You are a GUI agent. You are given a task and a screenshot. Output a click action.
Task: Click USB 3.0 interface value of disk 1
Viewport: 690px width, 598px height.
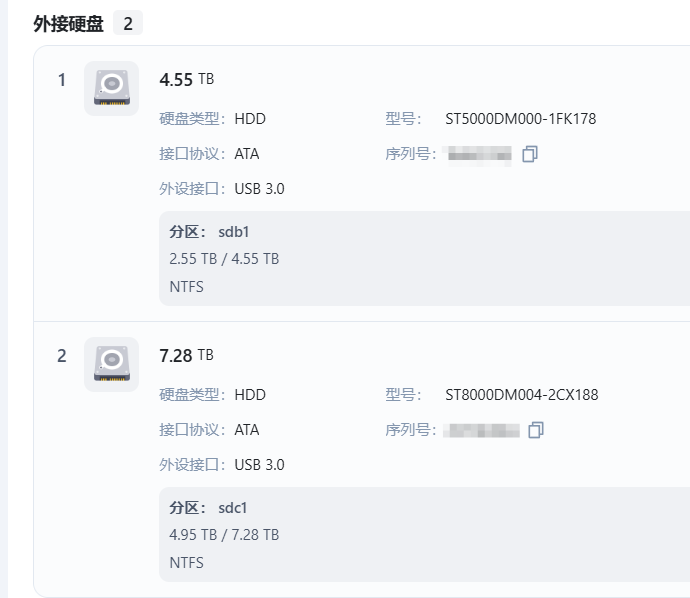(259, 189)
